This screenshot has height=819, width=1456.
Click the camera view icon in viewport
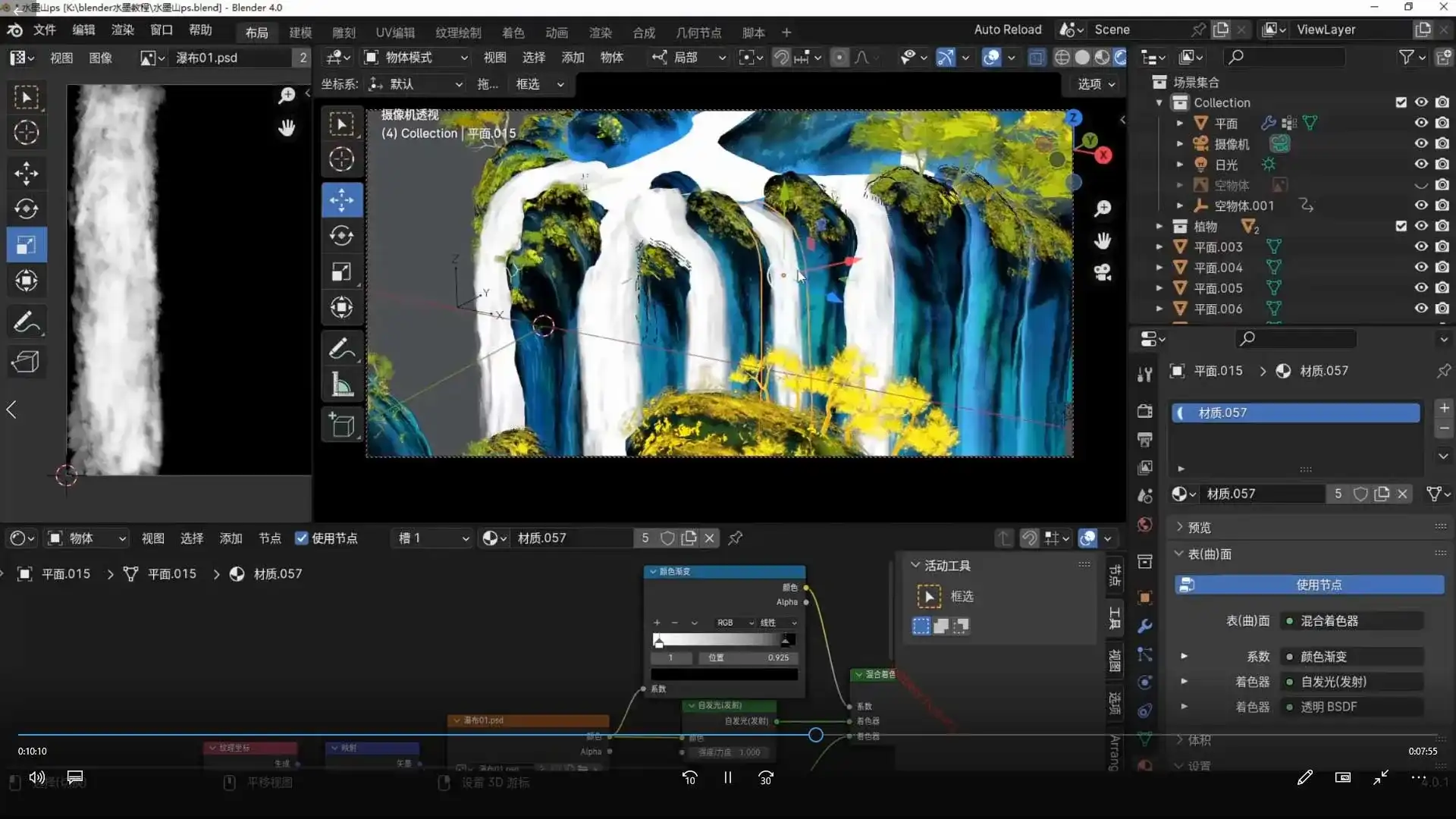(x=1103, y=273)
